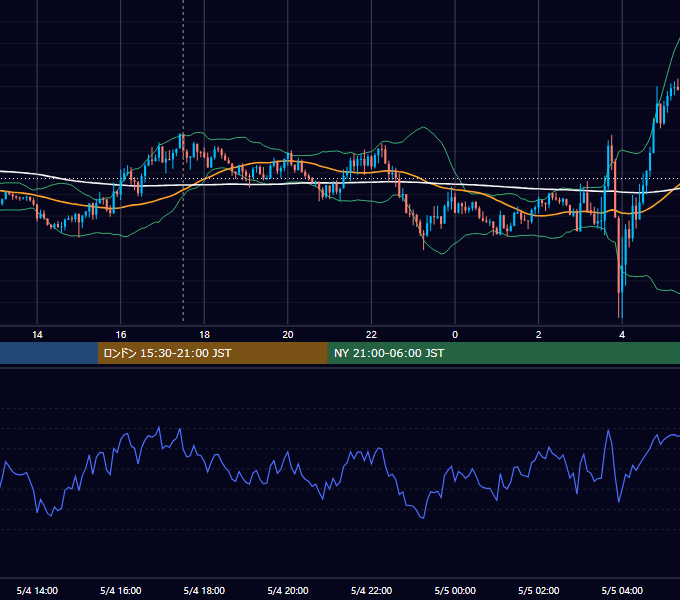Click the NY 21:00-06:00 JST session bar
The image size is (680, 600).
[x=503, y=353]
